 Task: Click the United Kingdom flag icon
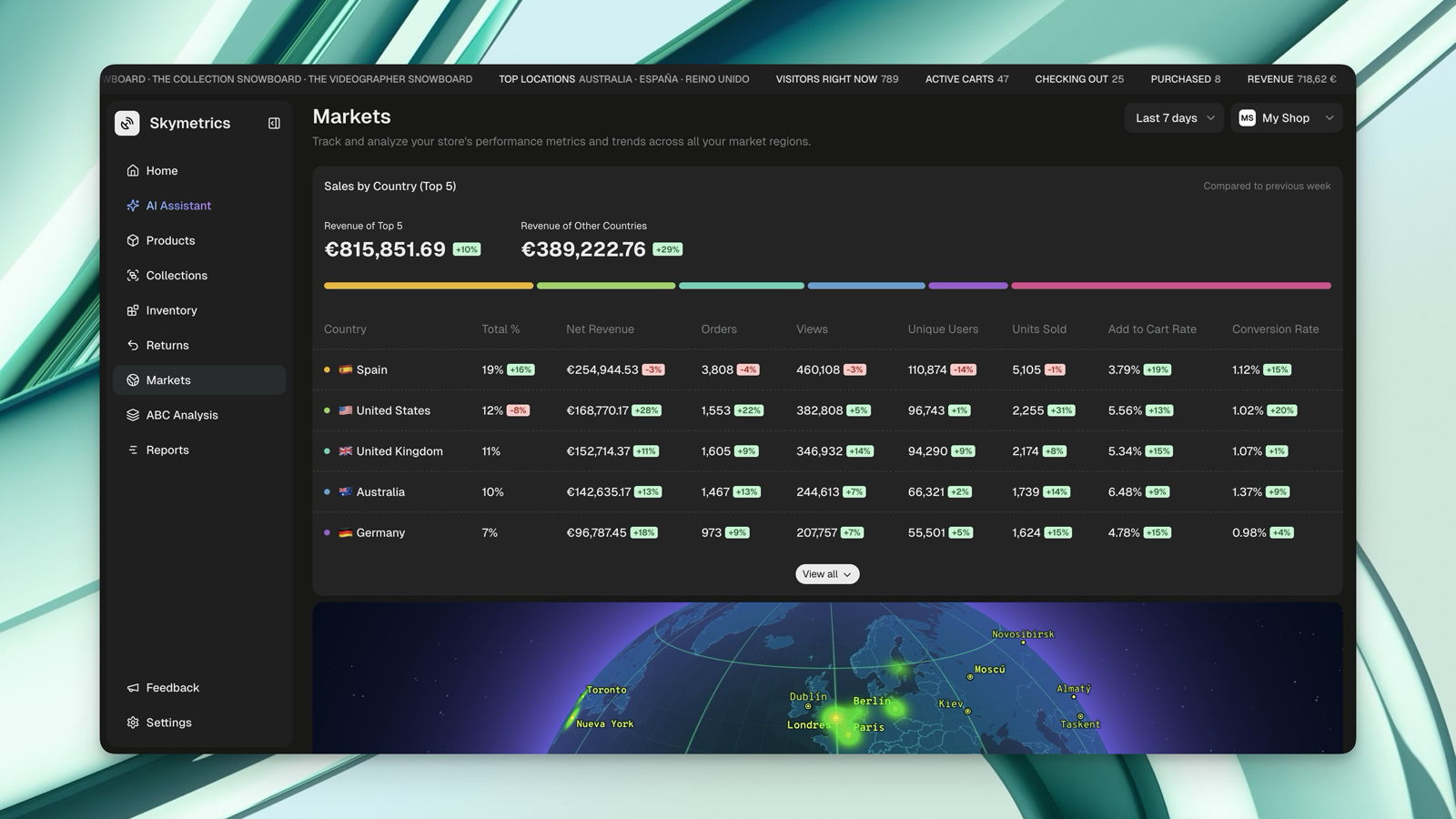click(x=346, y=451)
